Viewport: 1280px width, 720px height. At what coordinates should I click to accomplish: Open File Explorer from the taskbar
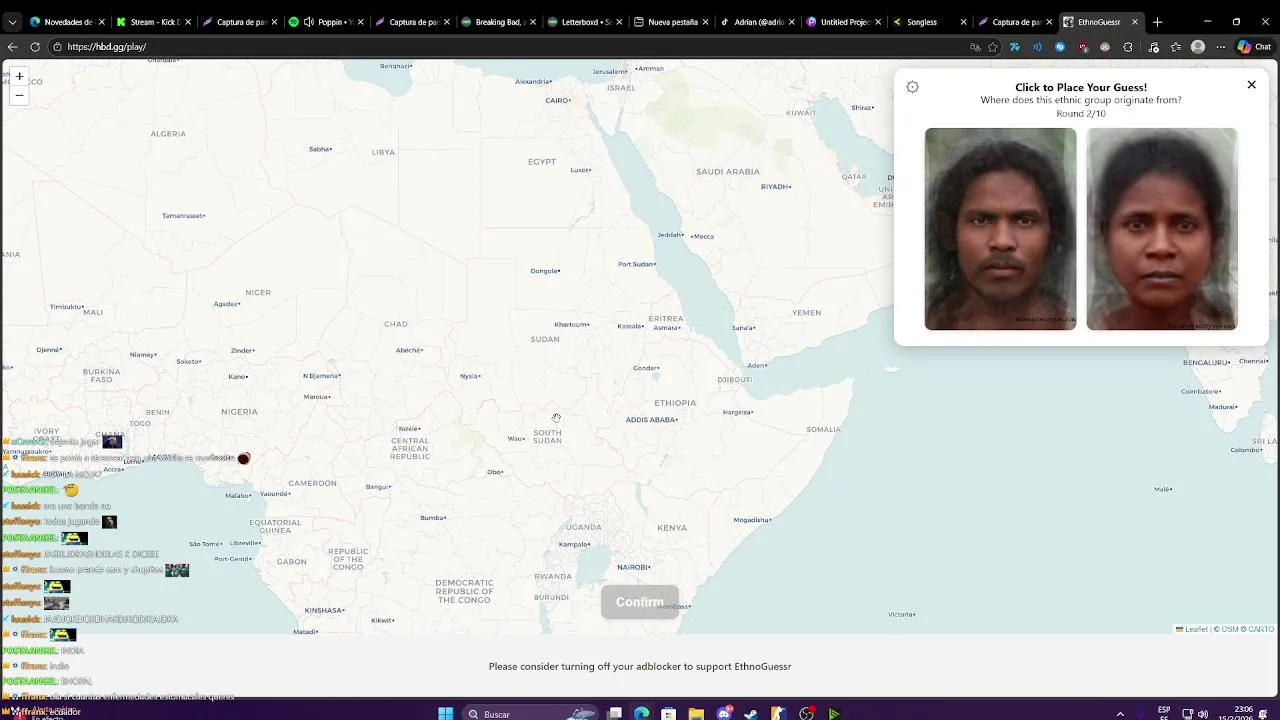coord(696,714)
